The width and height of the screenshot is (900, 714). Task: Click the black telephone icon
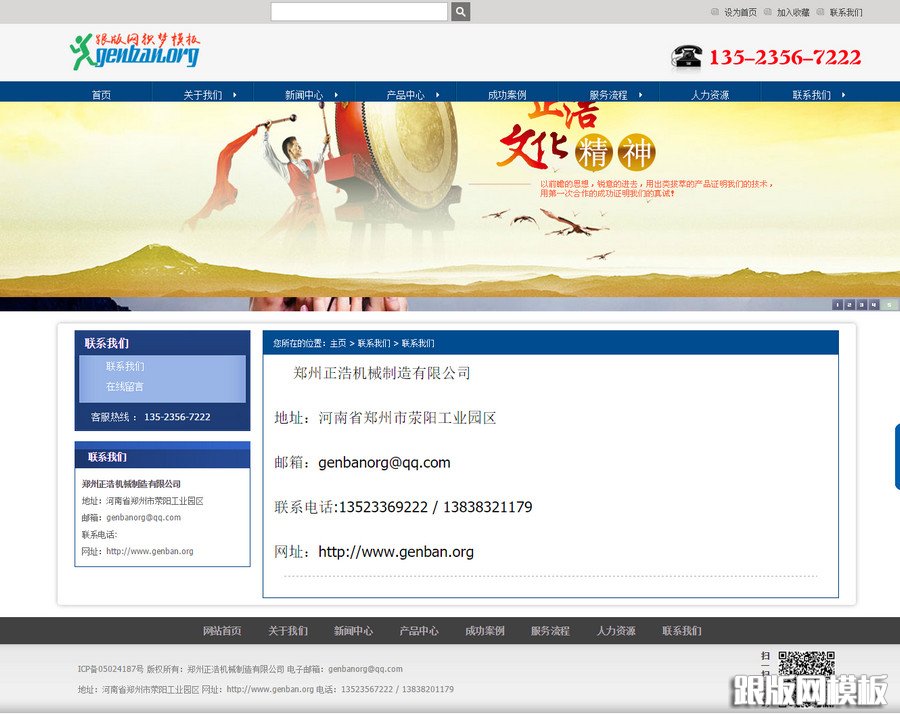pos(687,57)
